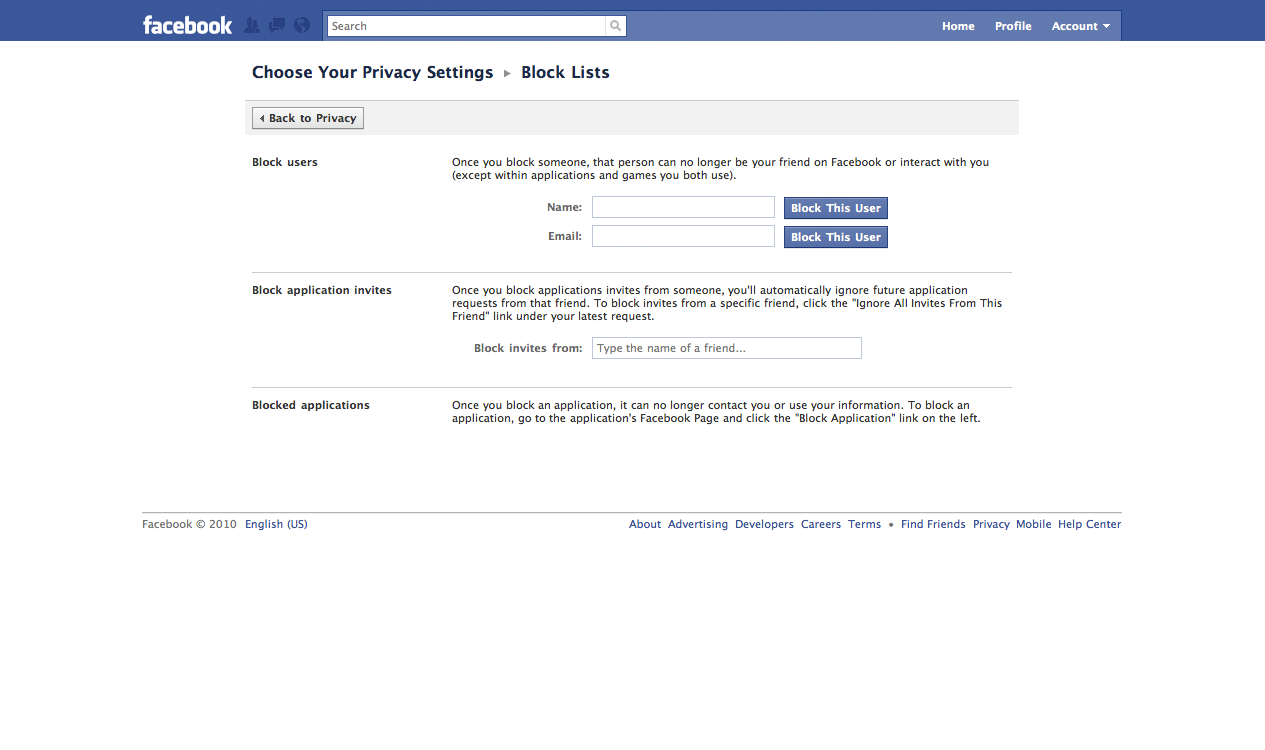1265x750 pixels.
Task: Click the Block users section label
Action: [285, 162]
